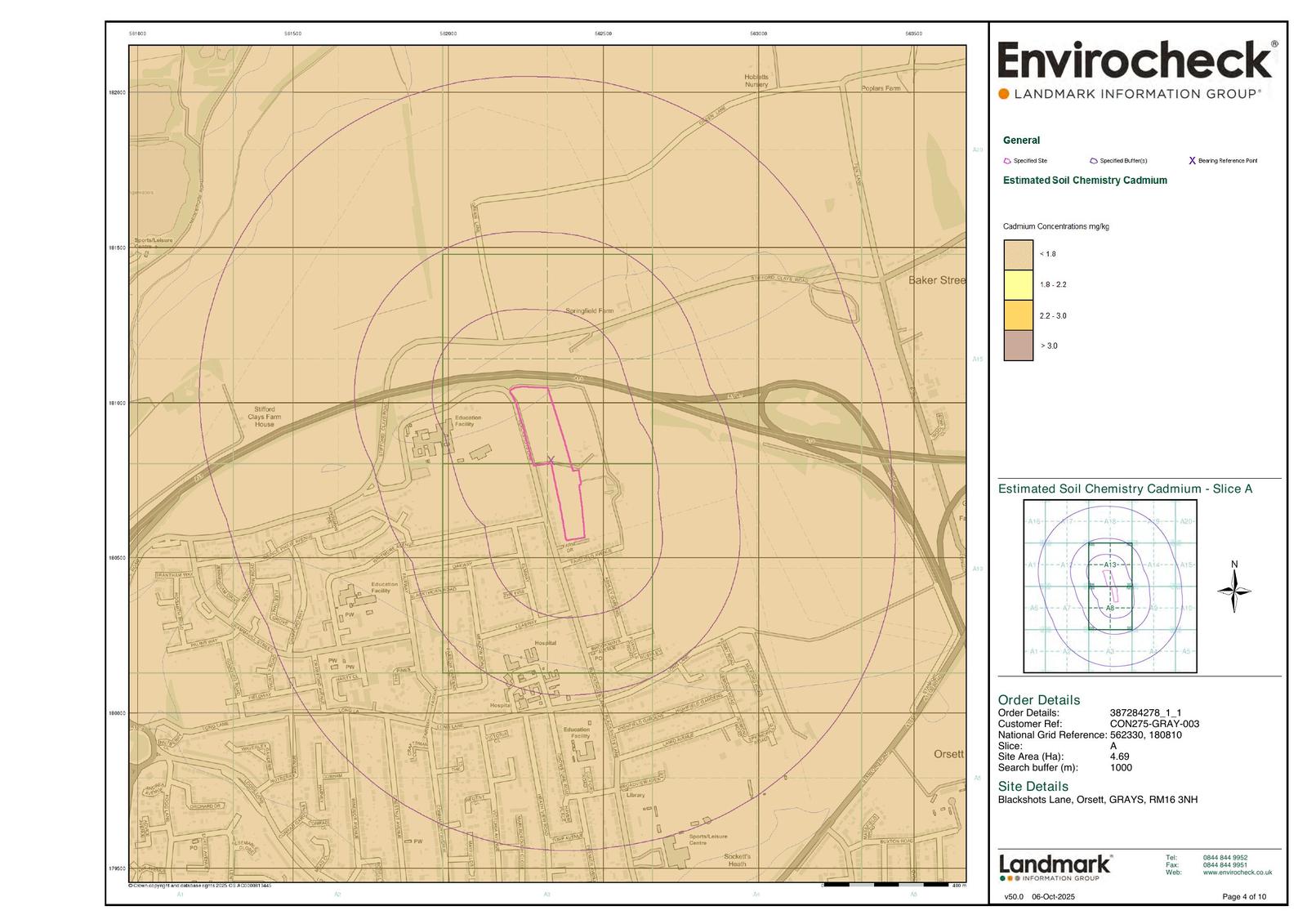
Task: Click the Page 4 of 10 indicator
Action: [x=1243, y=897]
